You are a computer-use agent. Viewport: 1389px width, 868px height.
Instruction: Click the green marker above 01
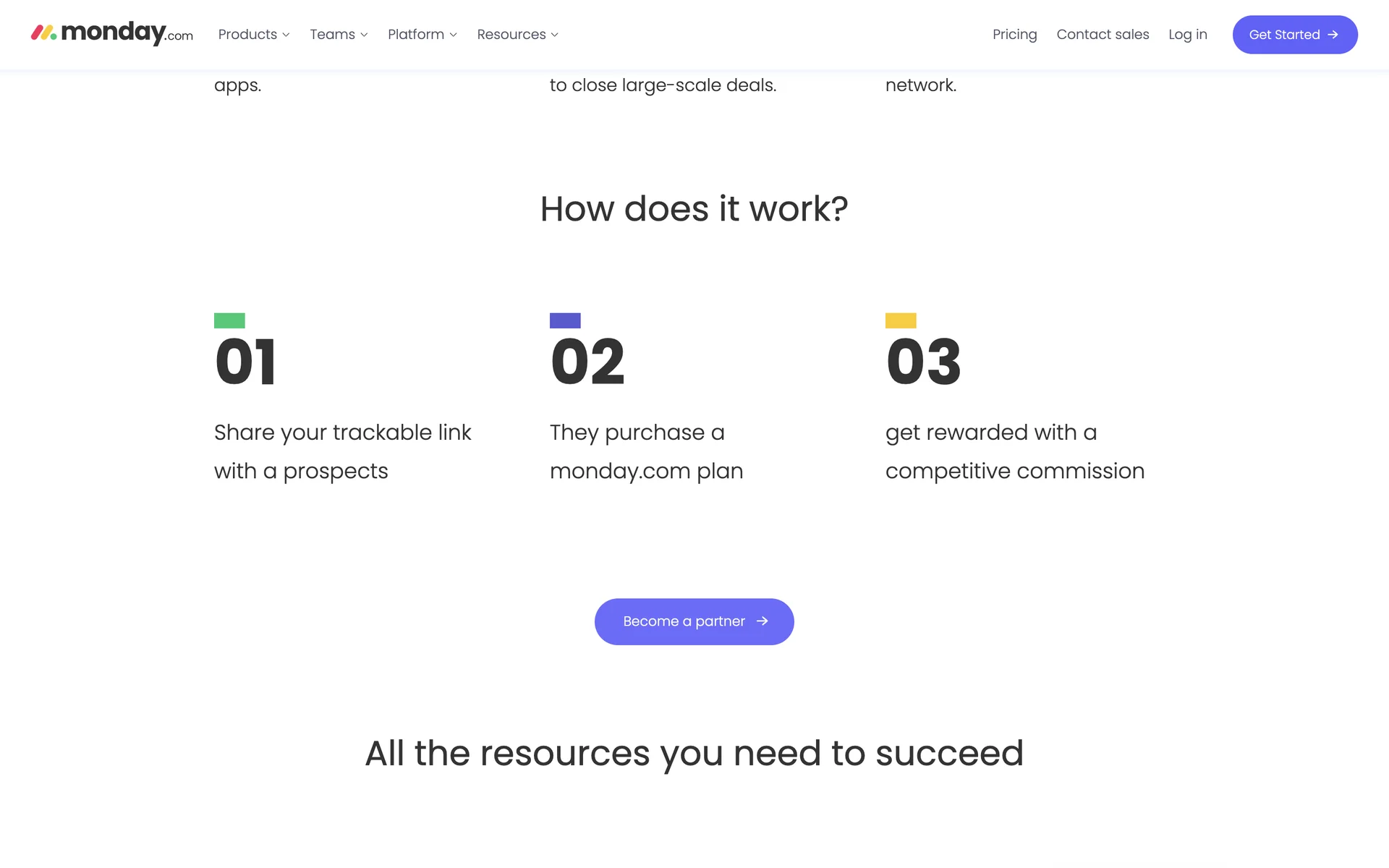coord(229,320)
